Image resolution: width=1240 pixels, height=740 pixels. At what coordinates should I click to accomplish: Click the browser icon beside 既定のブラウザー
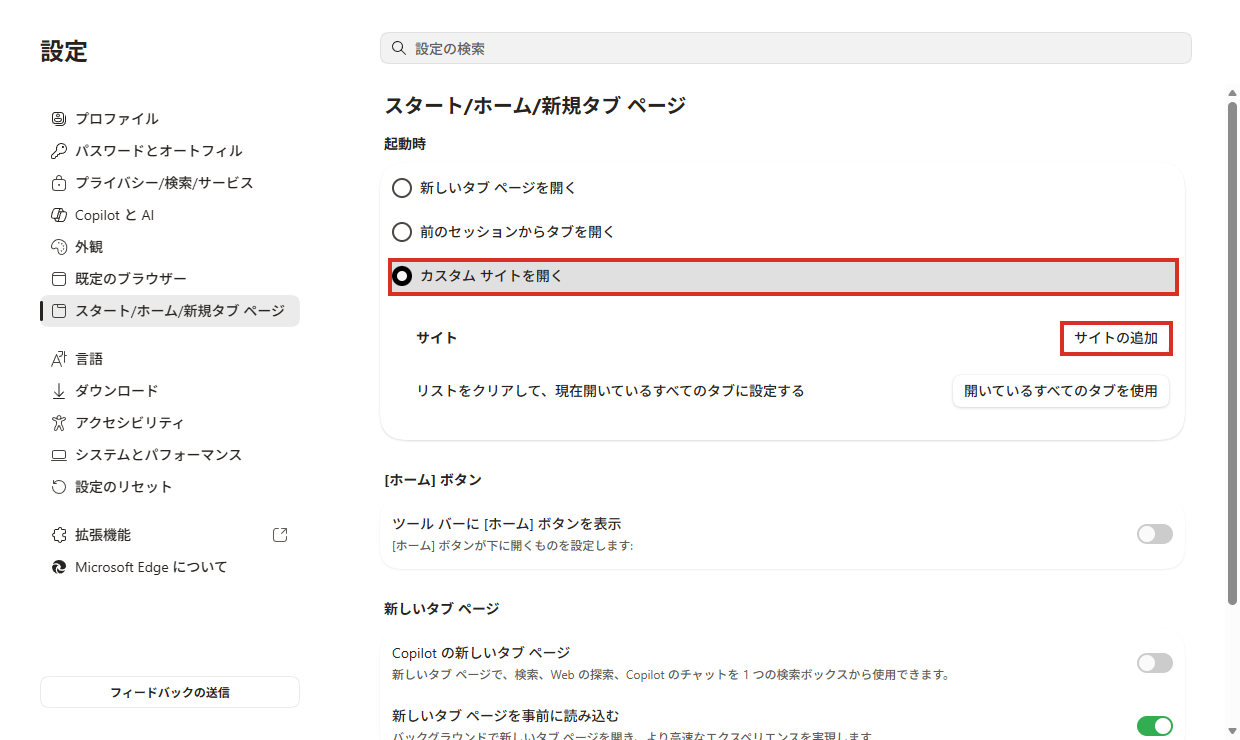click(58, 279)
